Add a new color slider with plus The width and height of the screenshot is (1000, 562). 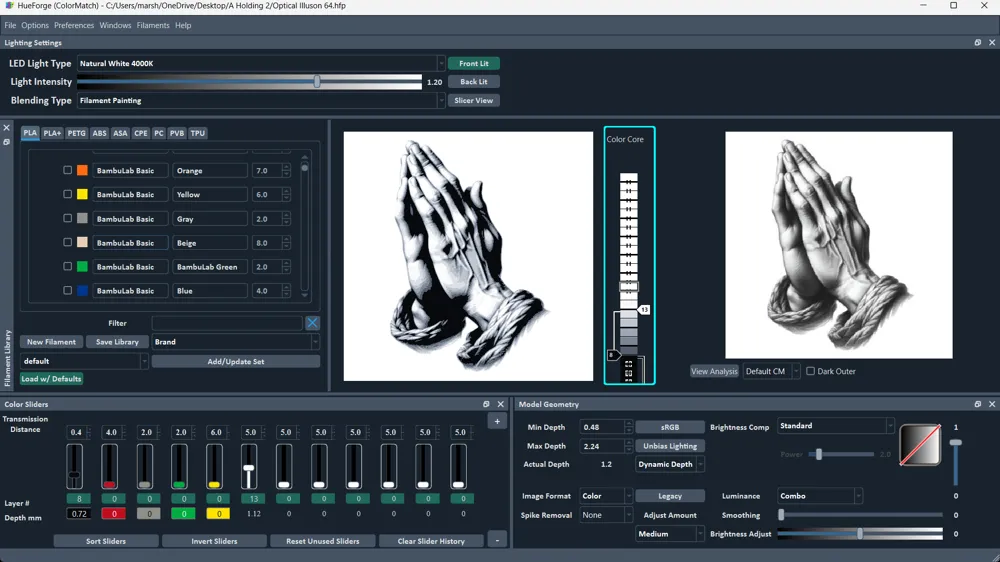[x=497, y=421]
